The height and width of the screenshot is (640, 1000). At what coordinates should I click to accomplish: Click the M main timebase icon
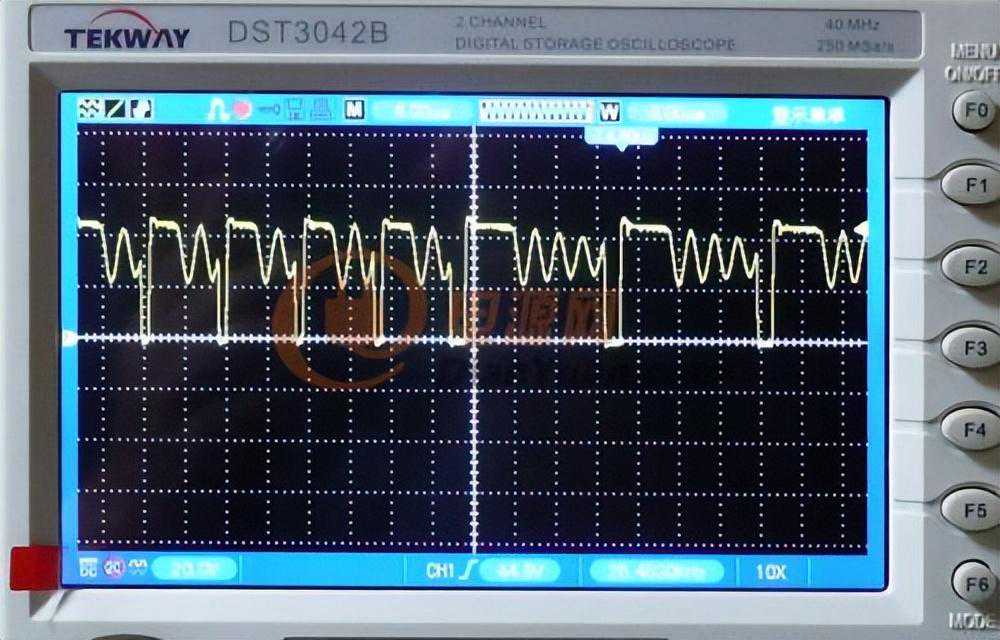pyautogui.click(x=354, y=110)
